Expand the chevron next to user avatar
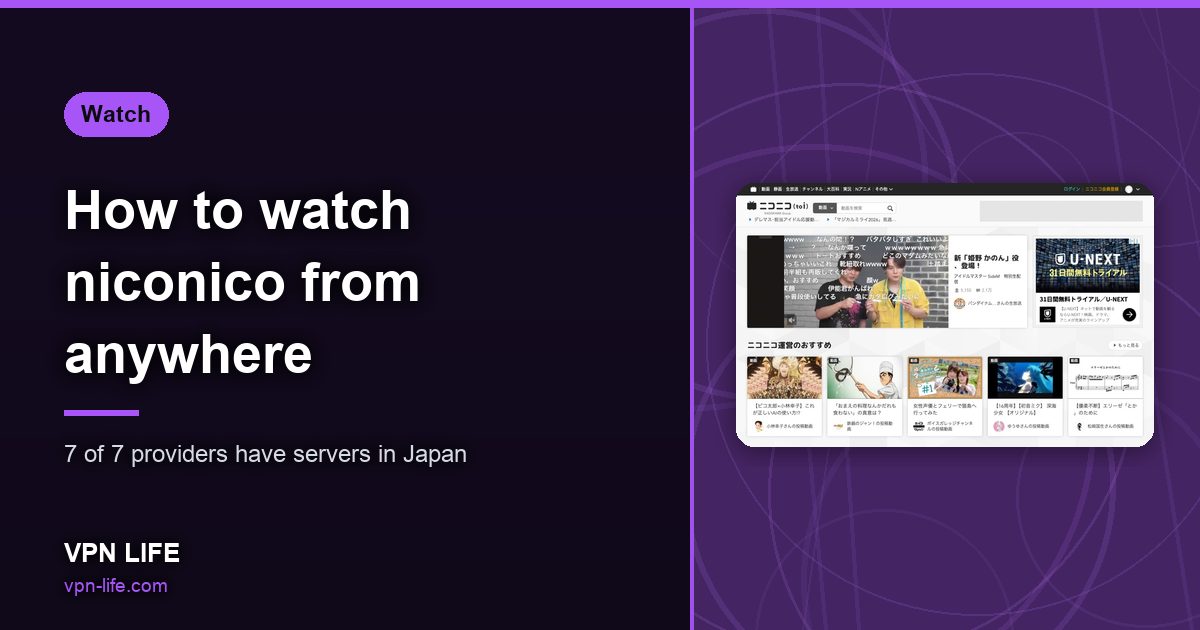Image resolution: width=1200 pixels, height=630 pixels. pyautogui.click(x=1138, y=189)
